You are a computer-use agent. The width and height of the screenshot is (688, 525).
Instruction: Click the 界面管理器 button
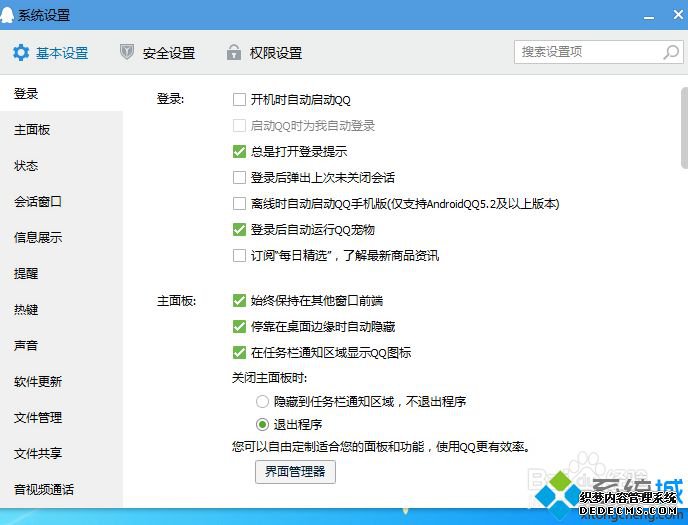(295, 471)
